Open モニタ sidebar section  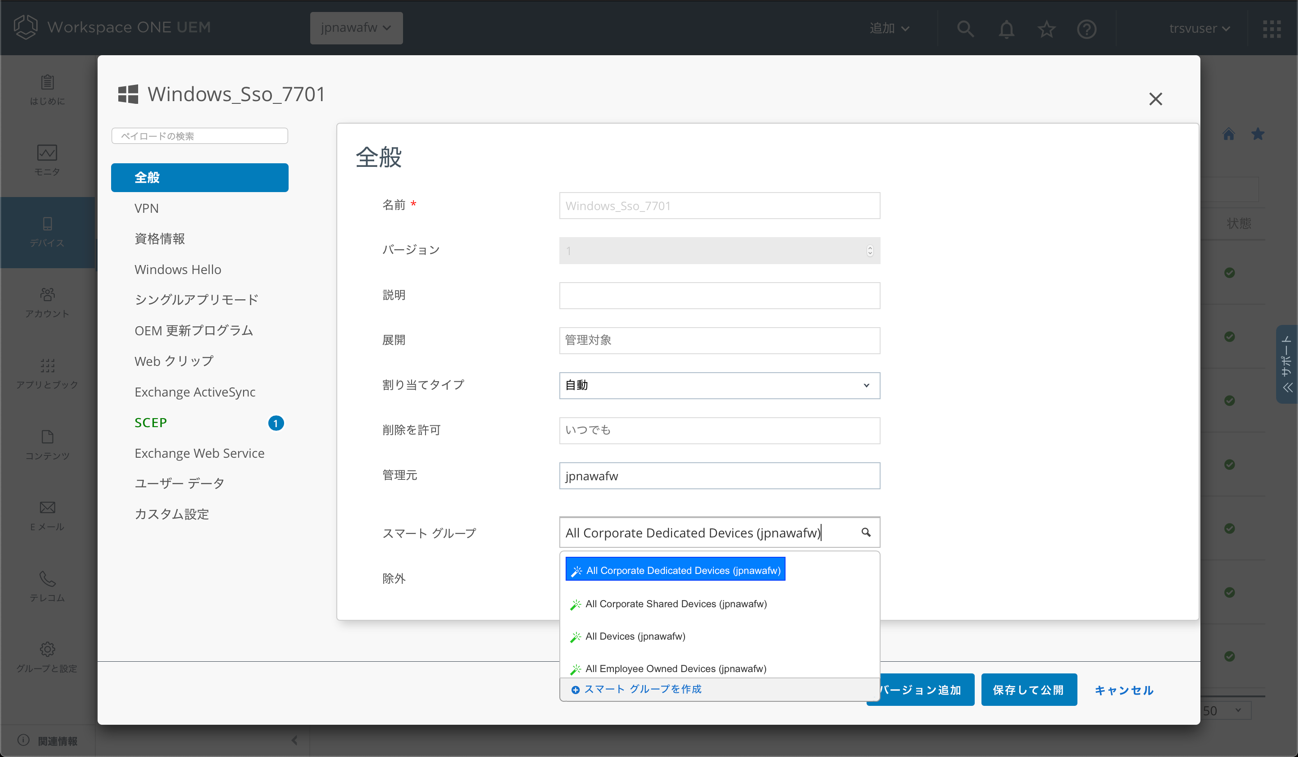tap(47, 160)
